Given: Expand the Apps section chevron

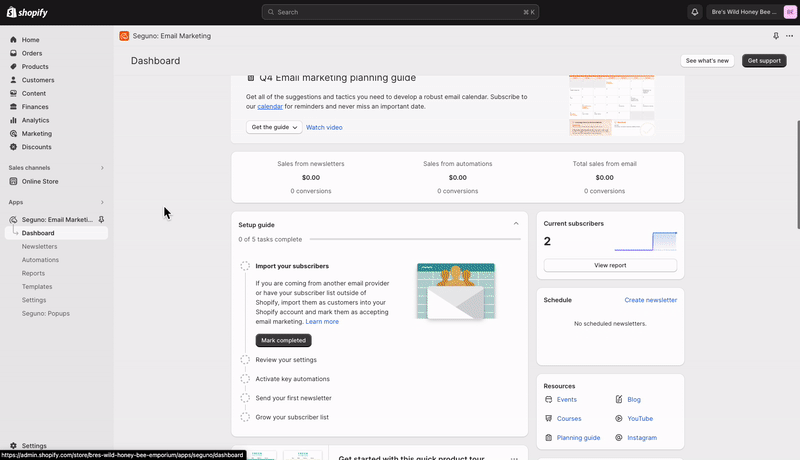Looking at the screenshot, I should [x=102, y=202].
